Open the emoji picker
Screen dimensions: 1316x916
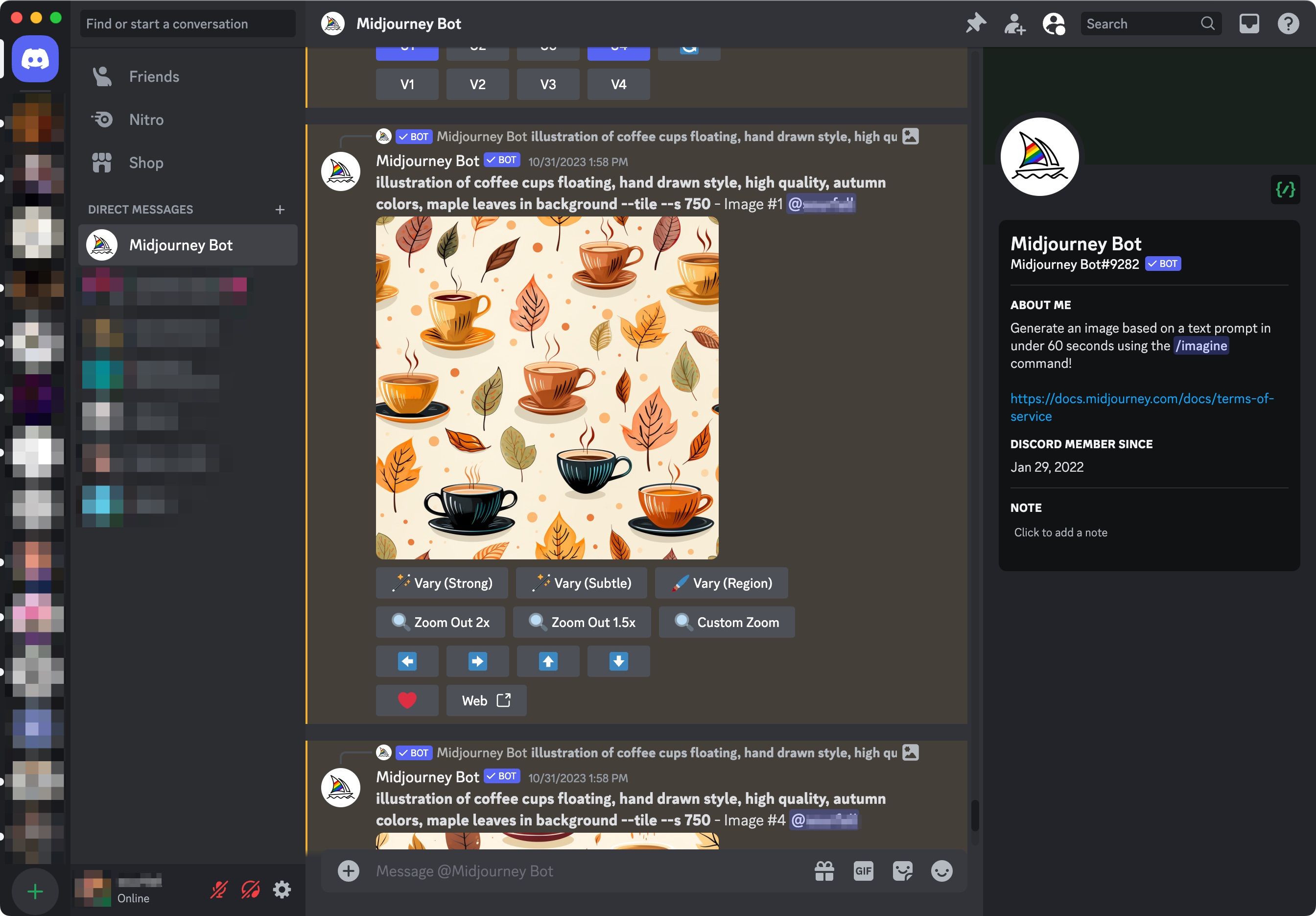pyautogui.click(x=941, y=870)
